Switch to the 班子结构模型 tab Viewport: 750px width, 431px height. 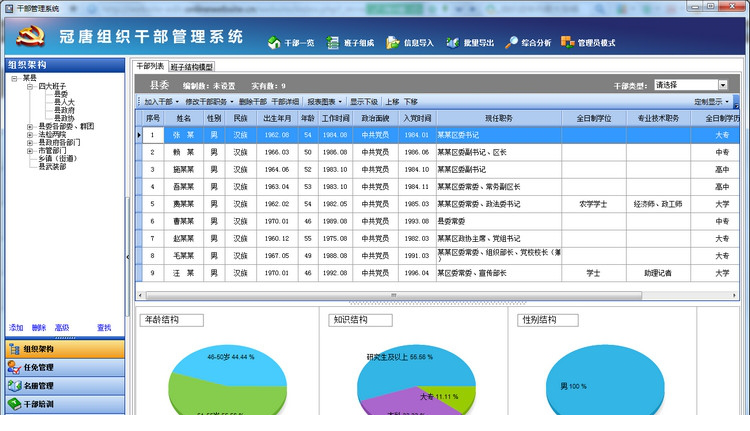pos(191,67)
